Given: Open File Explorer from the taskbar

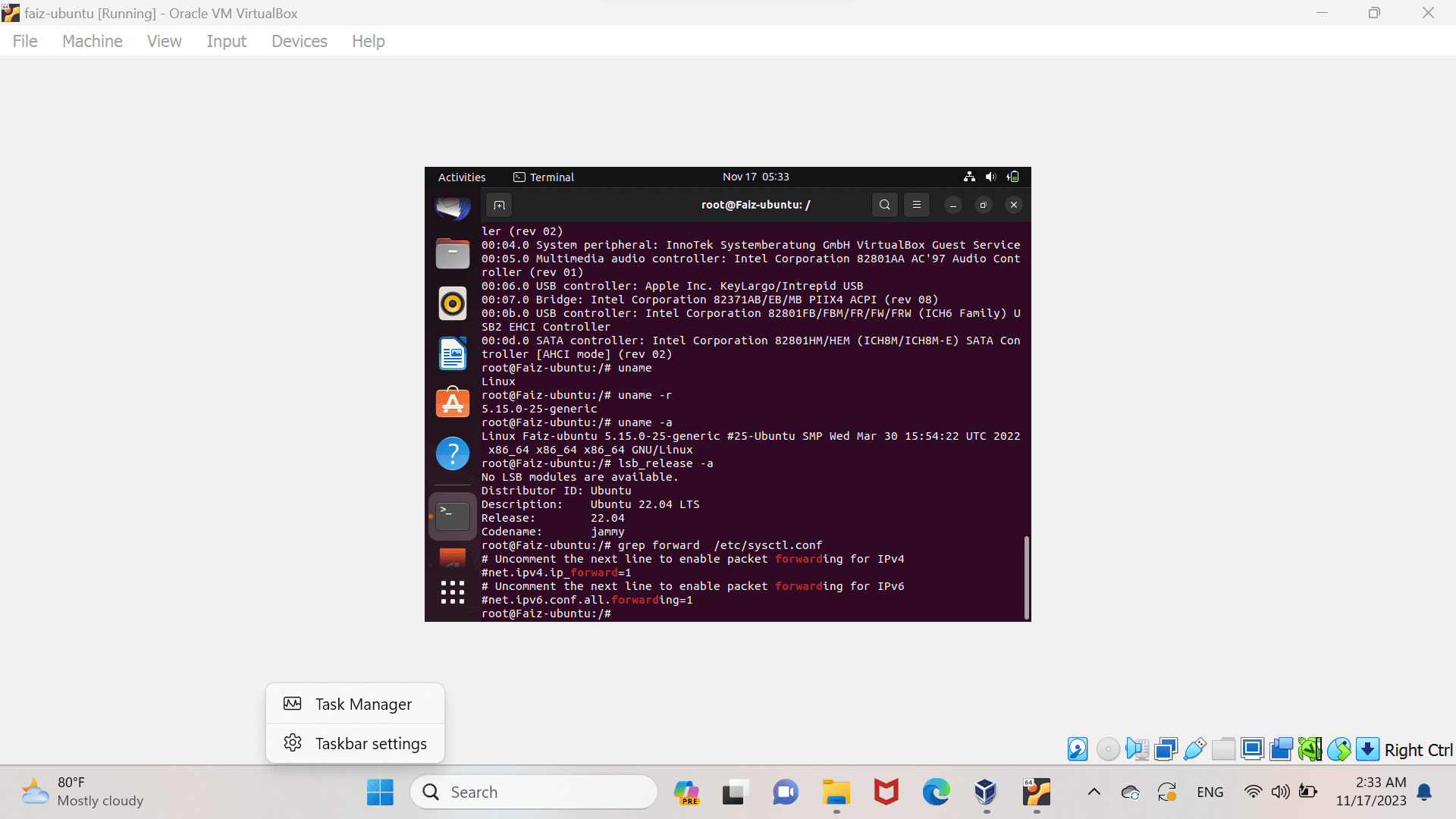Looking at the screenshot, I should (836, 792).
